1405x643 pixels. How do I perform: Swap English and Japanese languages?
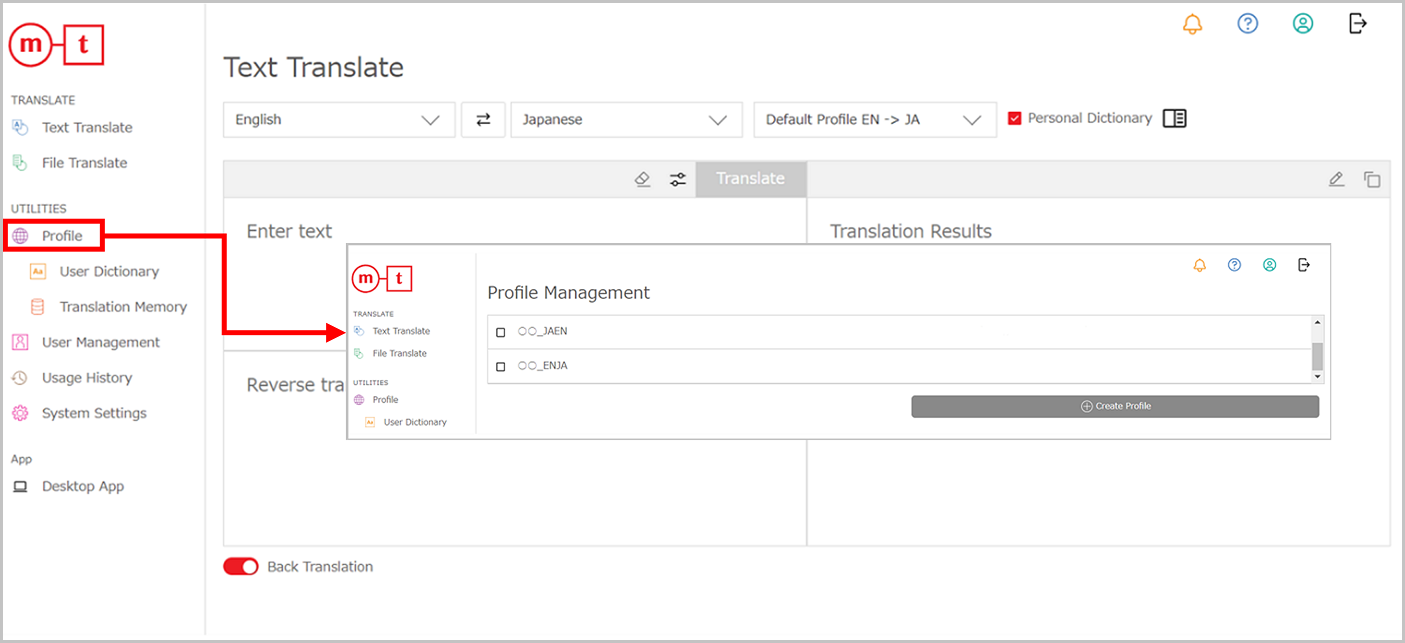(x=483, y=119)
